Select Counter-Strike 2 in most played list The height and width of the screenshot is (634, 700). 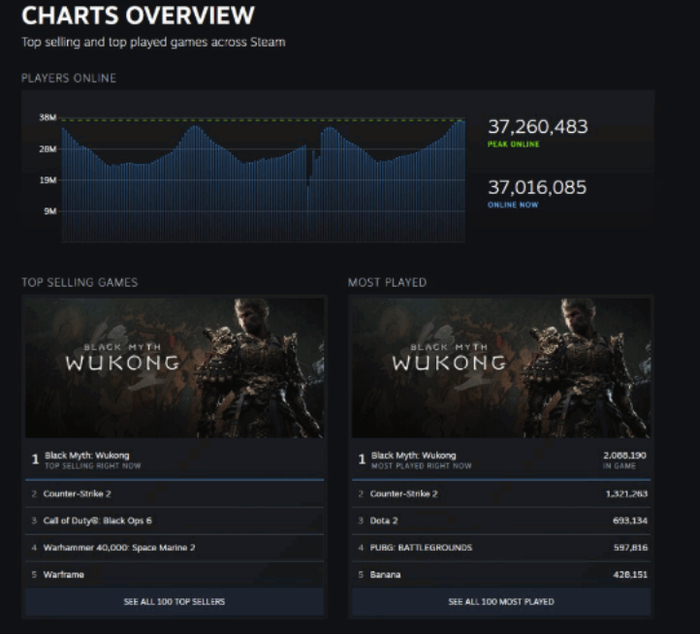pos(501,494)
